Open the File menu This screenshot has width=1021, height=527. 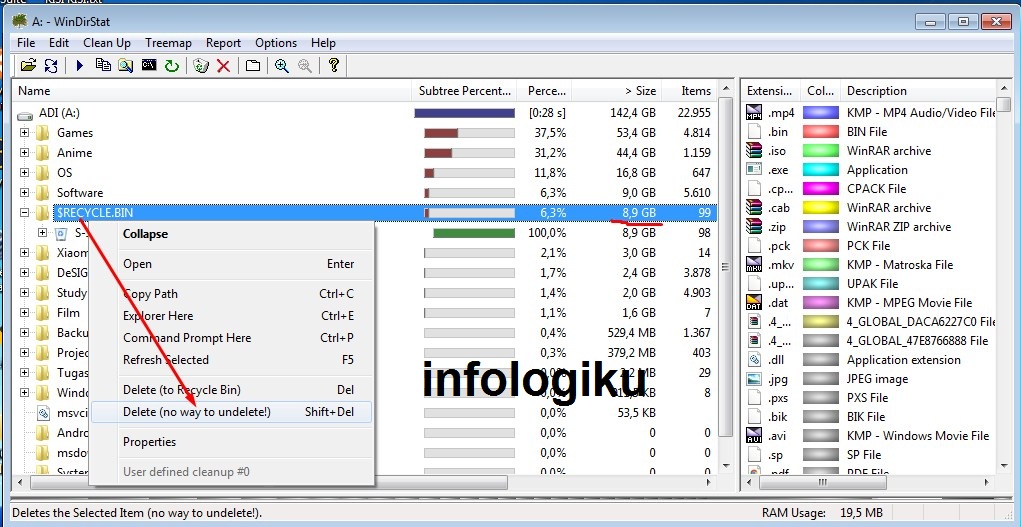tap(26, 43)
